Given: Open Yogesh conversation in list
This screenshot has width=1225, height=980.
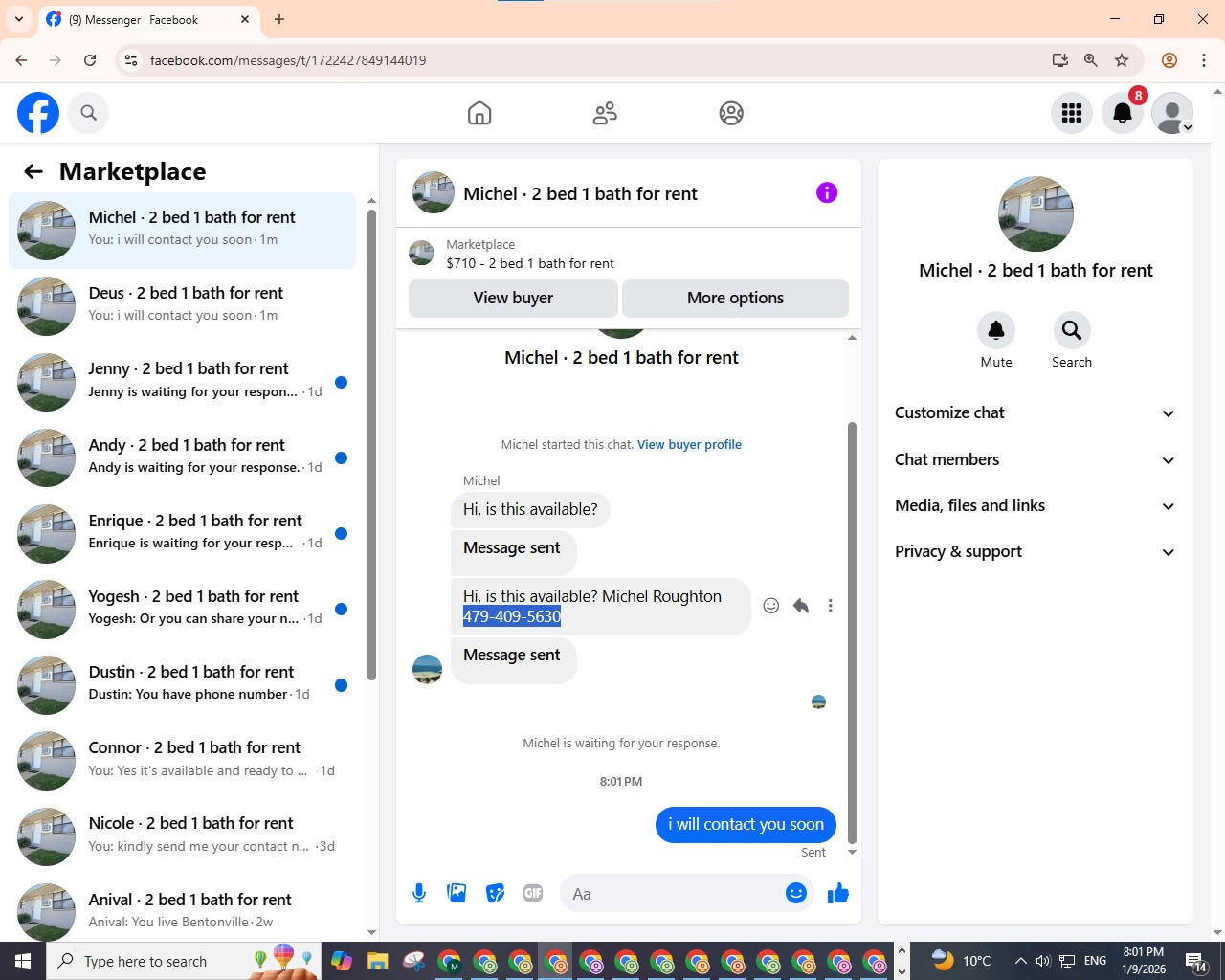Looking at the screenshot, I should point(182,609).
